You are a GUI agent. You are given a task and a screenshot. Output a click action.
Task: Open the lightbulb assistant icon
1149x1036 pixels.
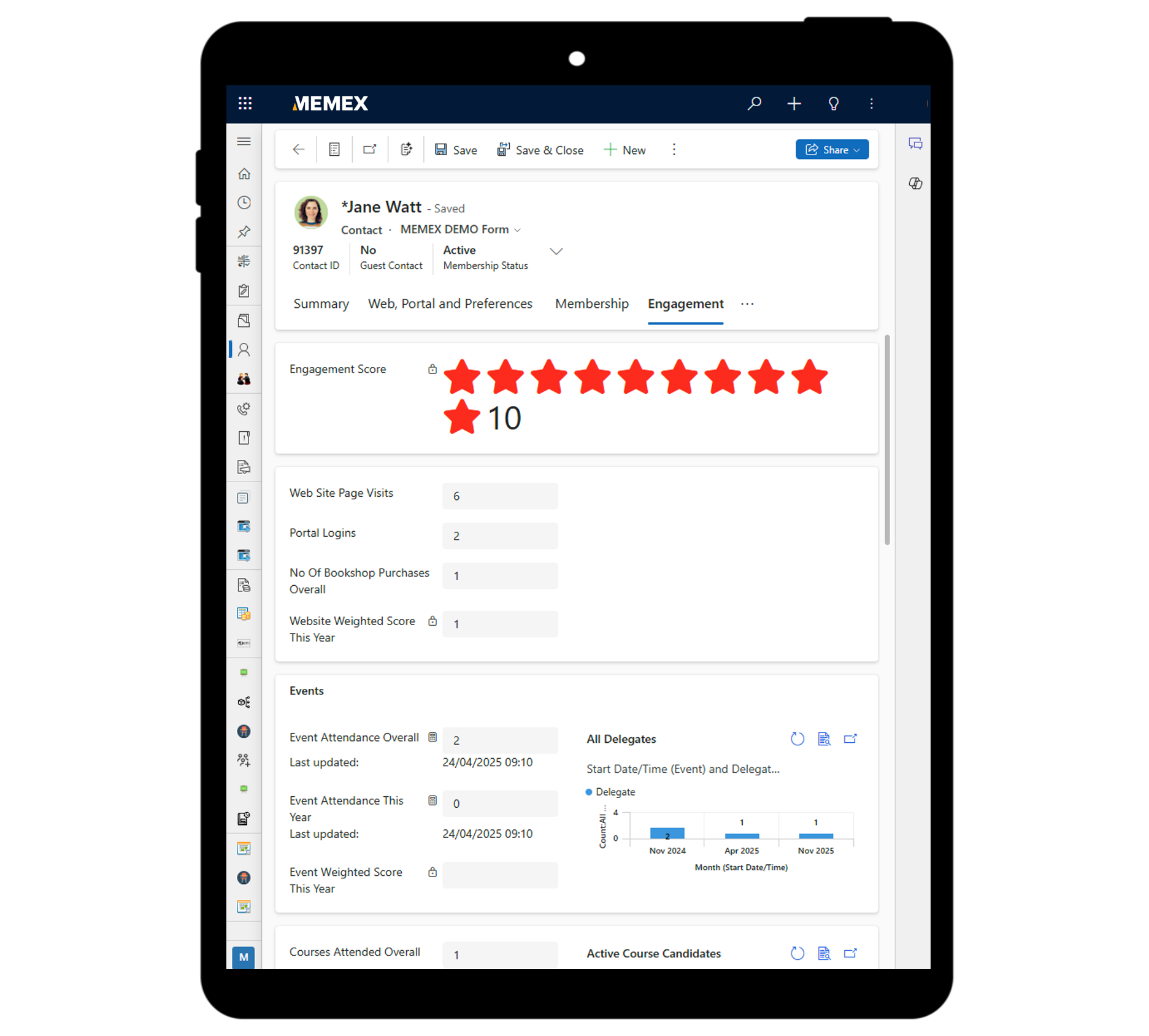point(833,104)
